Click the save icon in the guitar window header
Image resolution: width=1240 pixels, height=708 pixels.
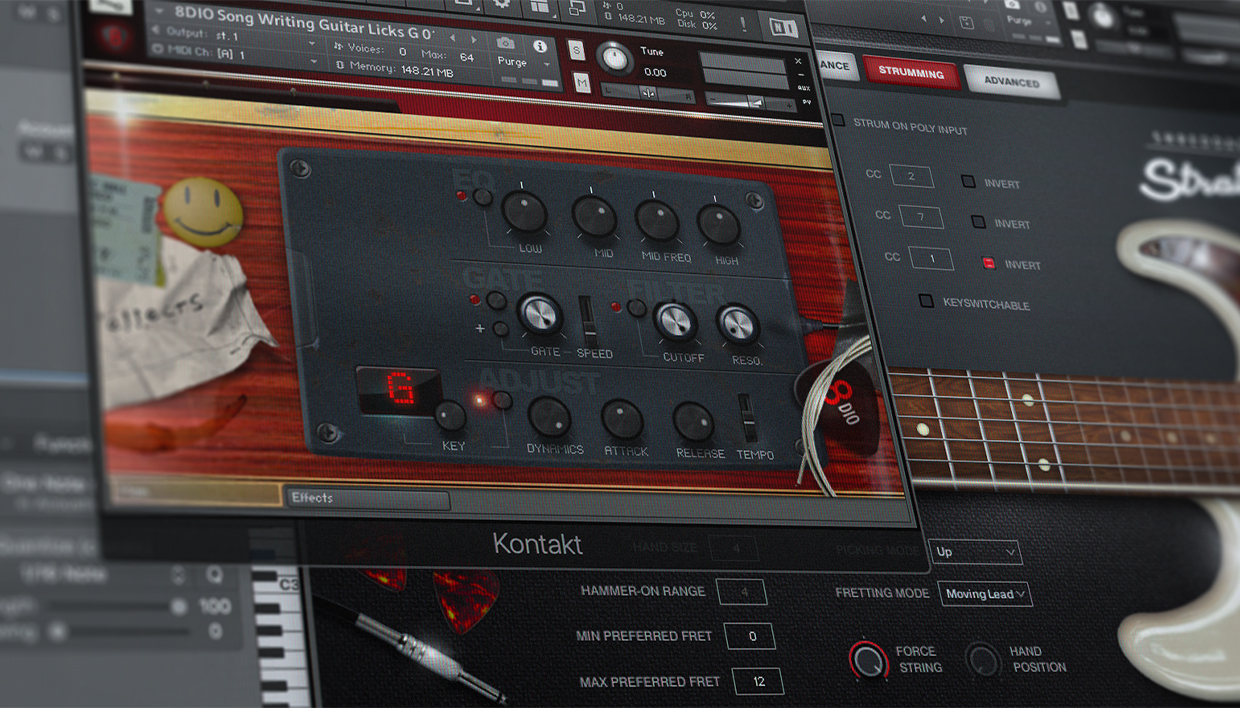pyautogui.click(x=966, y=22)
